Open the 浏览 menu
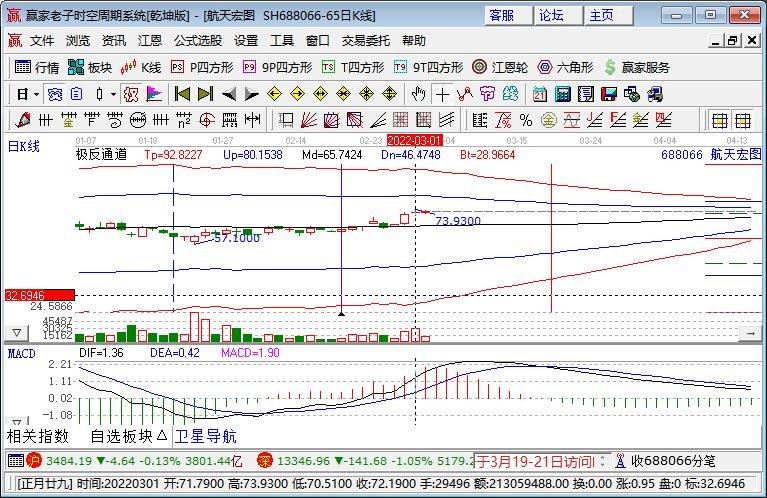 [78, 40]
